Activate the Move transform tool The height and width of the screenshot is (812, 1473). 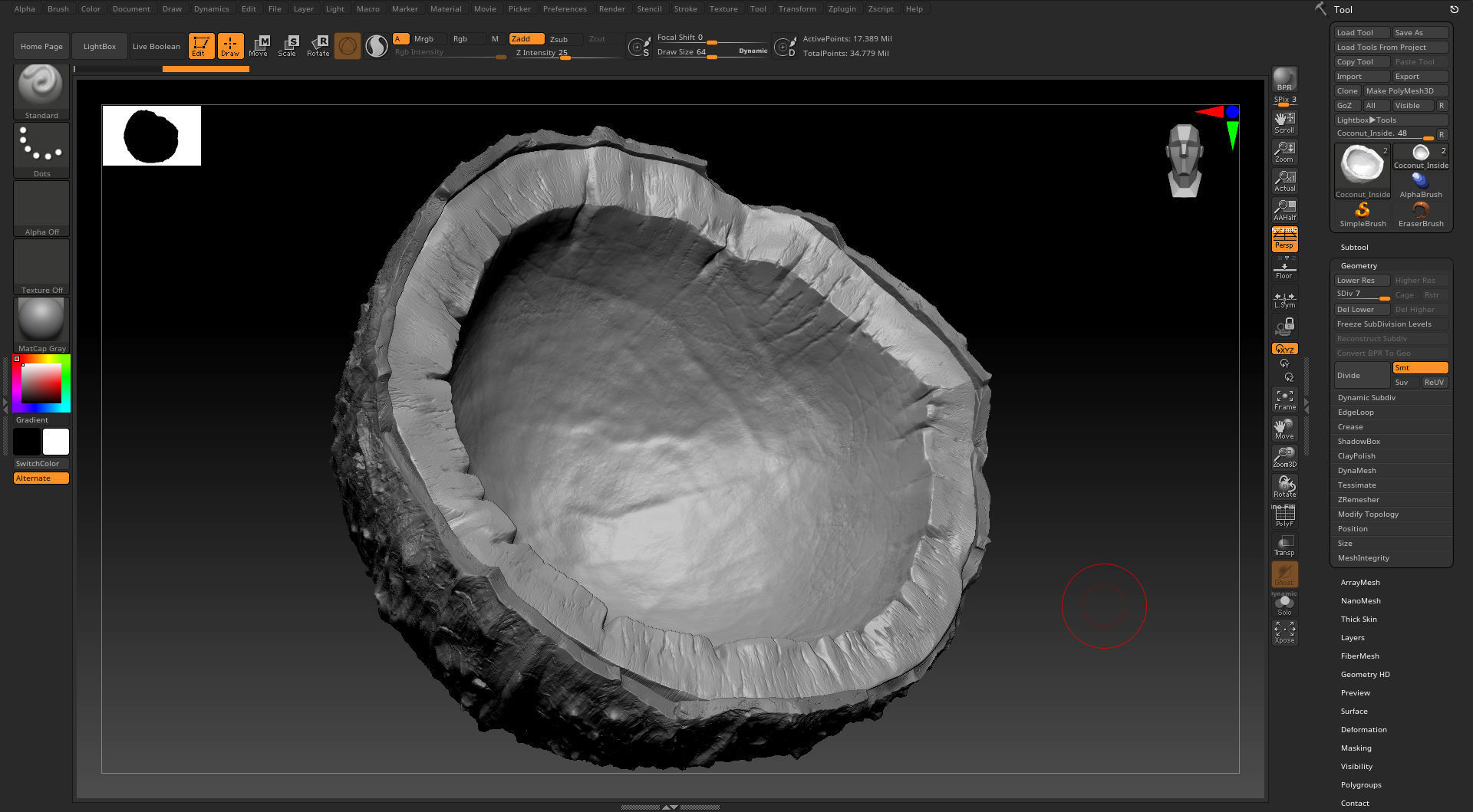tap(259, 46)
